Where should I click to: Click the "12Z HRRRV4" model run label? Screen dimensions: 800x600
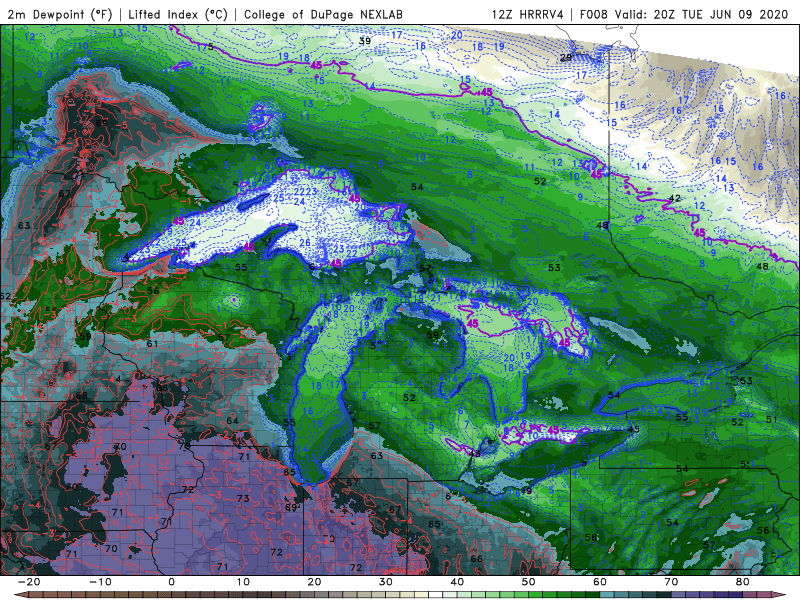[x=528, y=14]
